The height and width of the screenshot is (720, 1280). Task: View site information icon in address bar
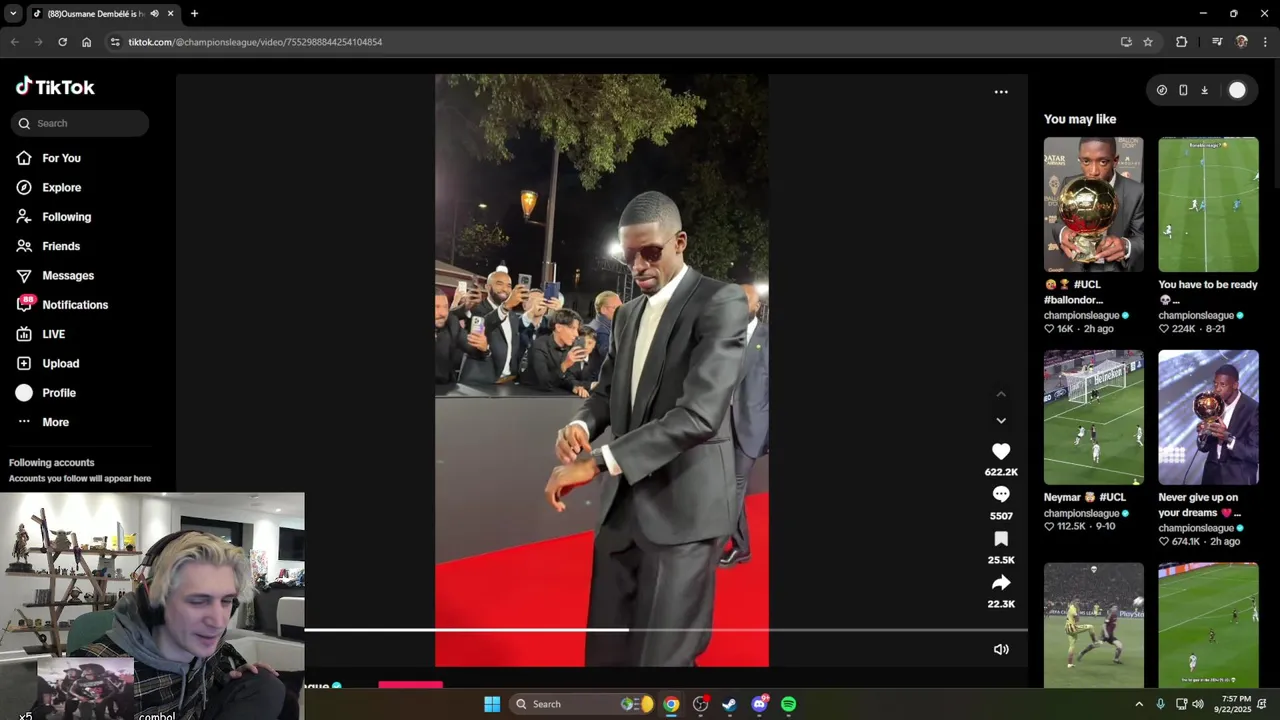(x=115, y=42)
